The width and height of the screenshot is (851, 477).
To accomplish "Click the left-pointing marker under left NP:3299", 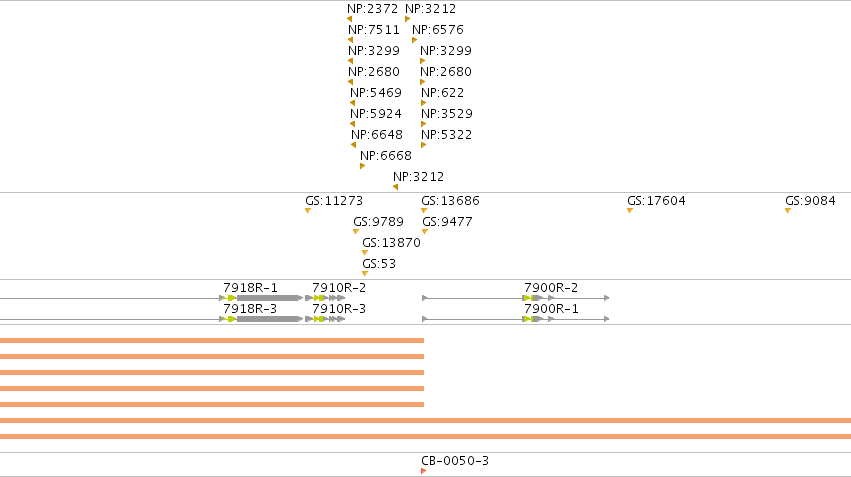I will coord(351,61).
